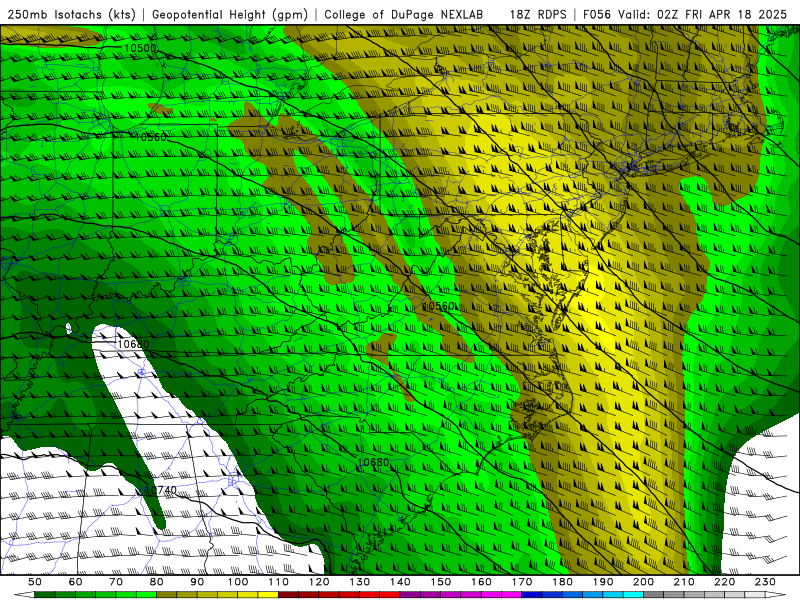This screenshot has width=800, height=600.
Task: Click the '250mb Isotachs (kts)' title text
Action: coord(71,15)
